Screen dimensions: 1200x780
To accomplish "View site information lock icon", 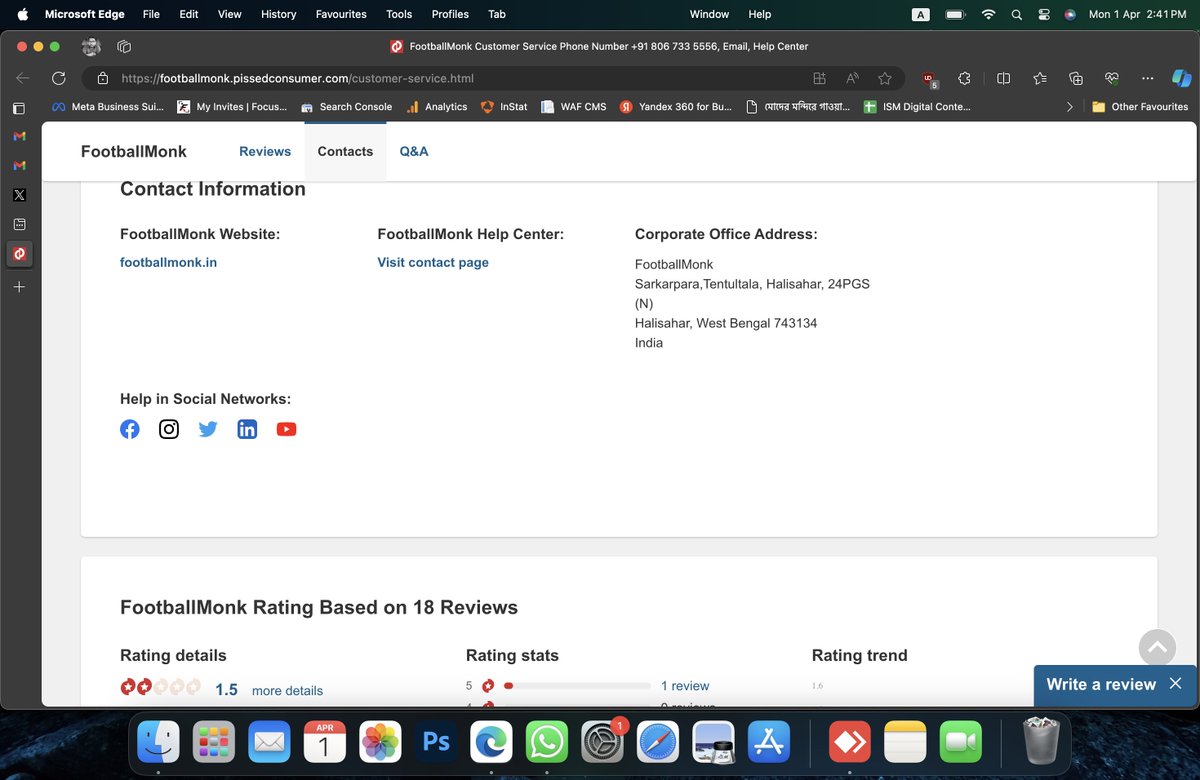I will (x=102, y=78).
